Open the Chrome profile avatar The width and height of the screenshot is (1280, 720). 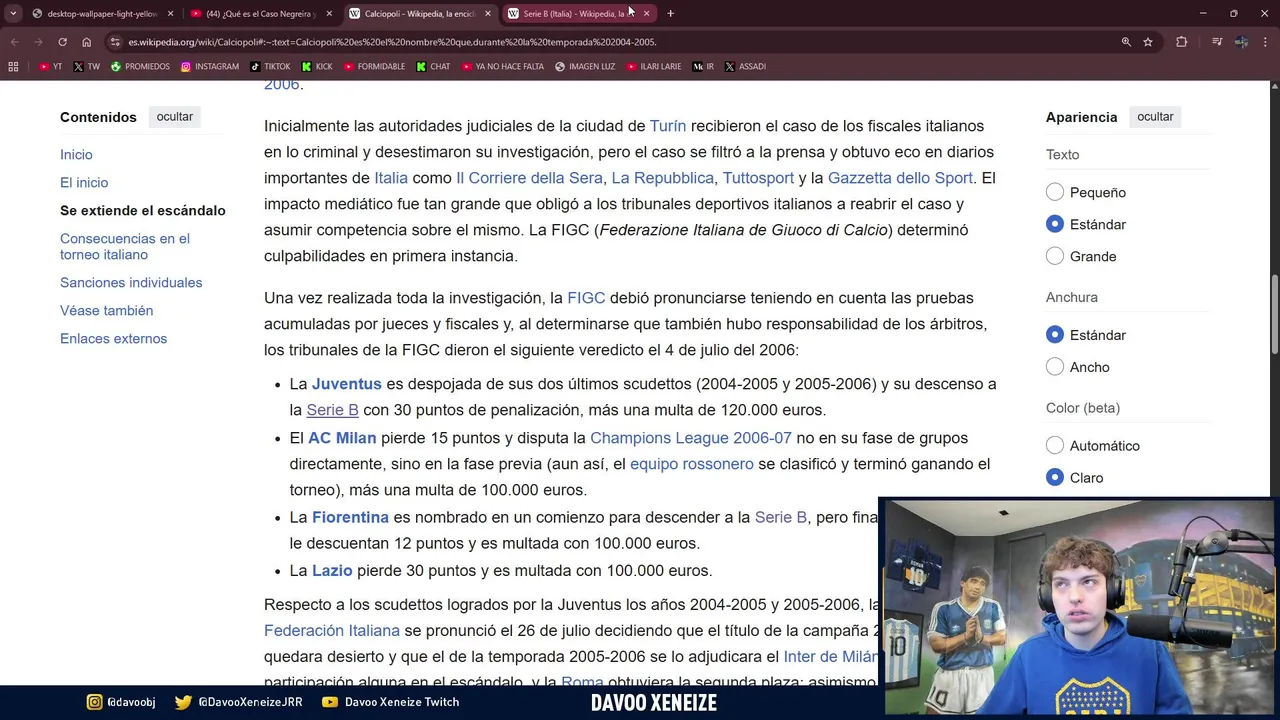pos(1241,42)
